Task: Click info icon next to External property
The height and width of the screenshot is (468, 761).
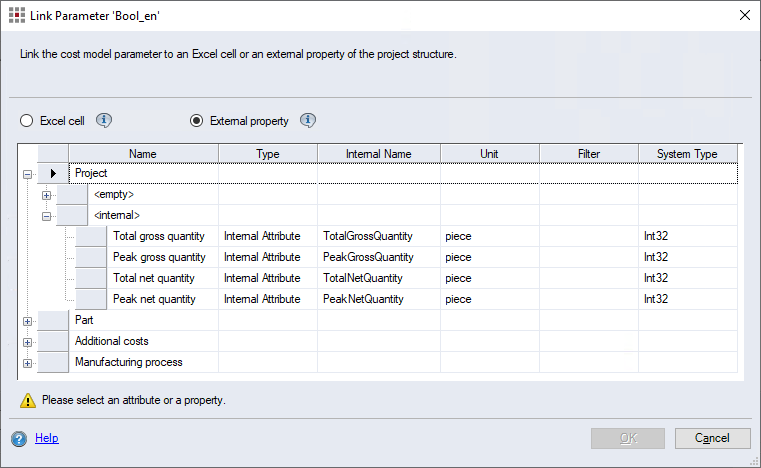Action: pos(308,121)
